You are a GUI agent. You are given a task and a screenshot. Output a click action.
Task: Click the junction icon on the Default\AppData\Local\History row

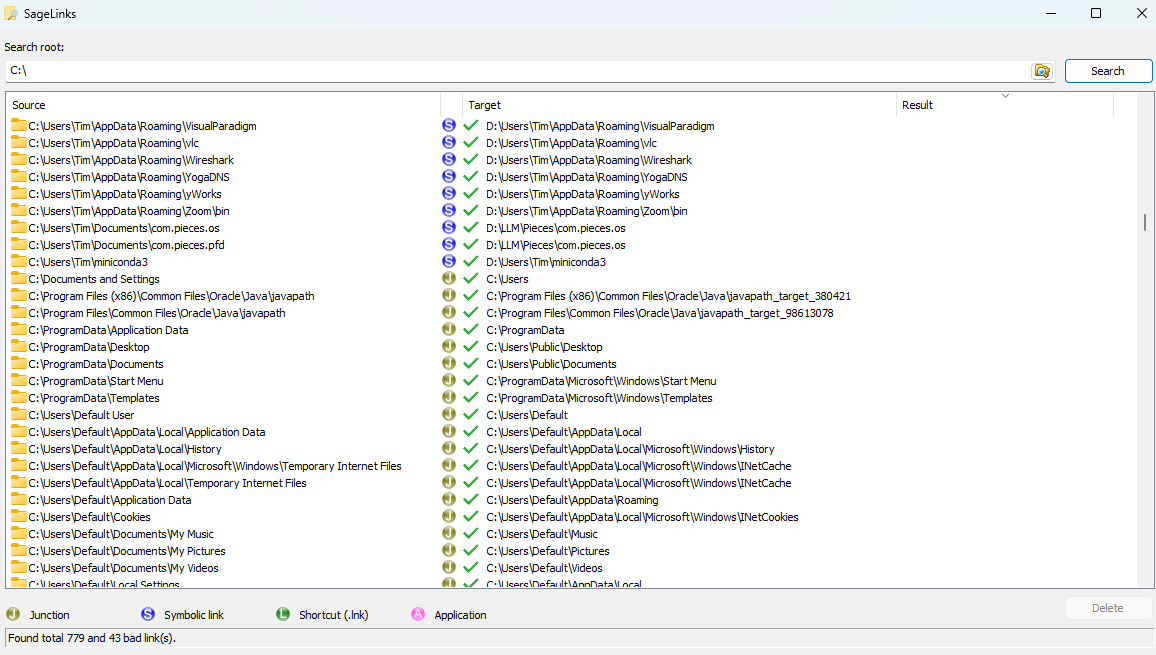(449, 448)
